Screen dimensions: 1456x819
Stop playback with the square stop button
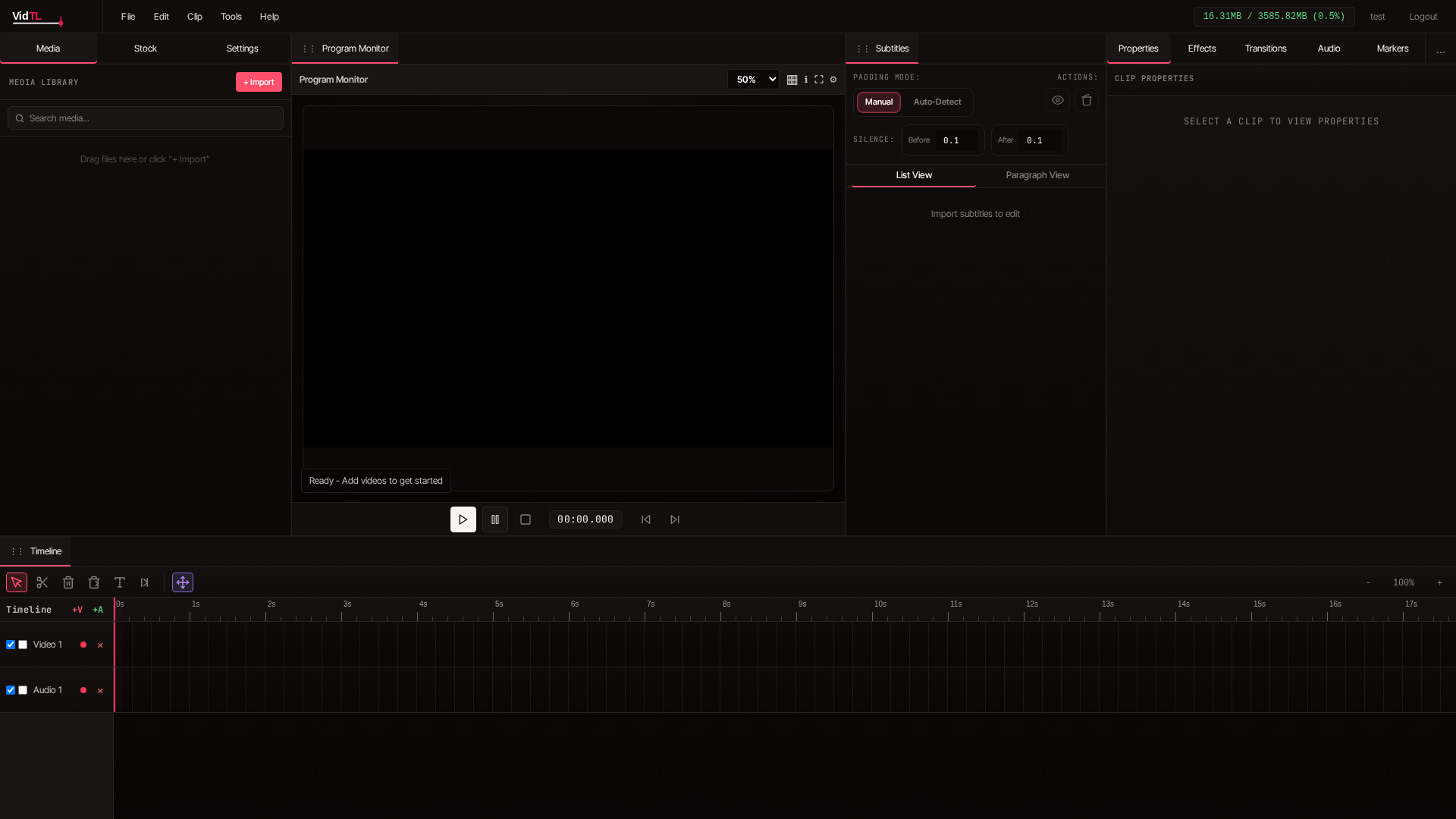point(526,519)
